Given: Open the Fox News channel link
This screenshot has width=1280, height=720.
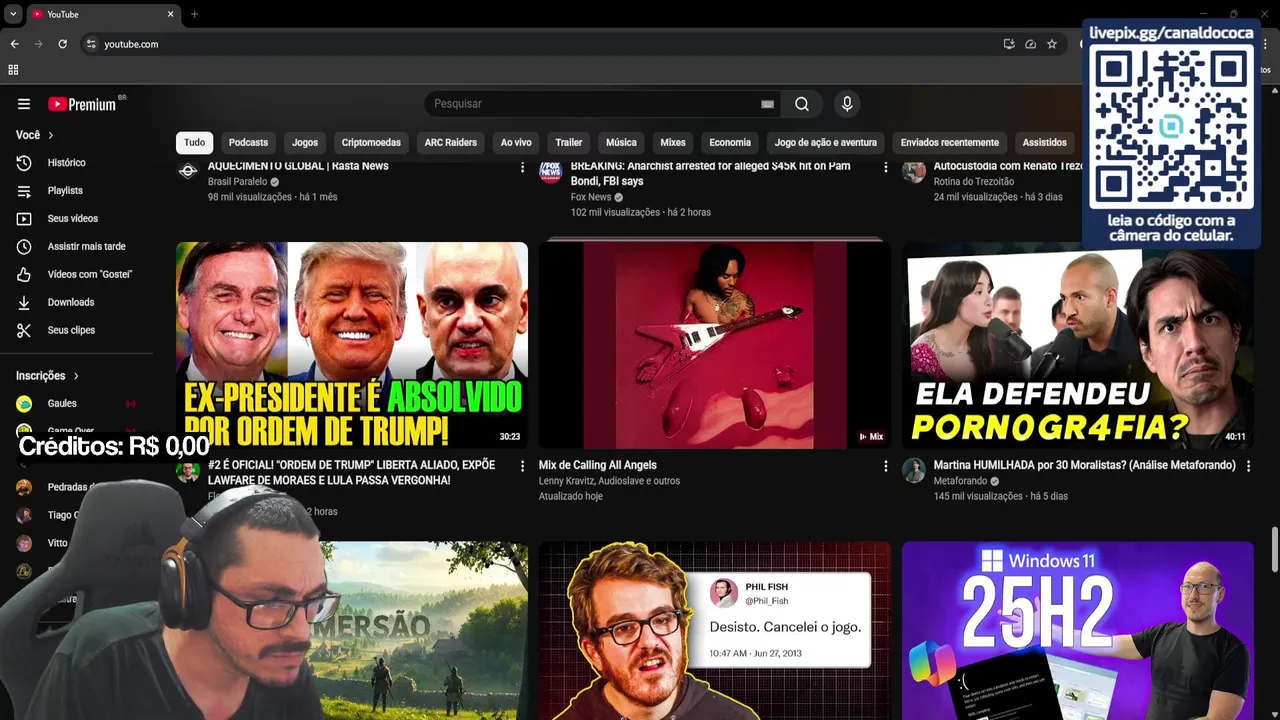Looking at the screenshot, I should coord(591,197).
